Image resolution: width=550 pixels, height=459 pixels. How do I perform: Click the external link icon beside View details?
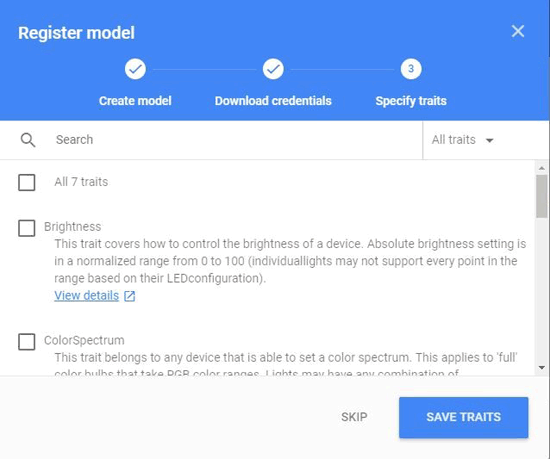129,296
